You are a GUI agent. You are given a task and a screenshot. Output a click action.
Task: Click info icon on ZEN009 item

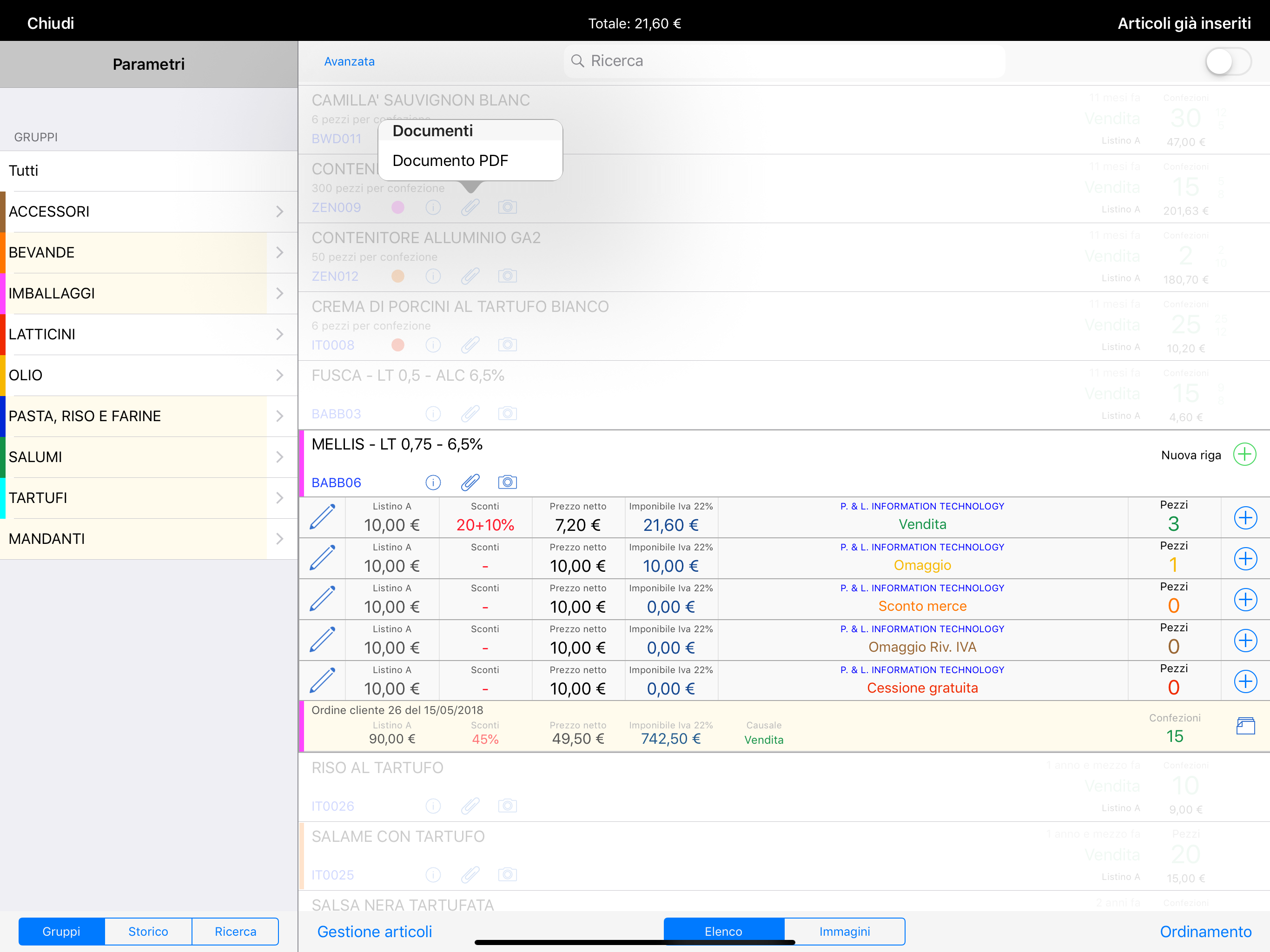click(x=433, y=207)
